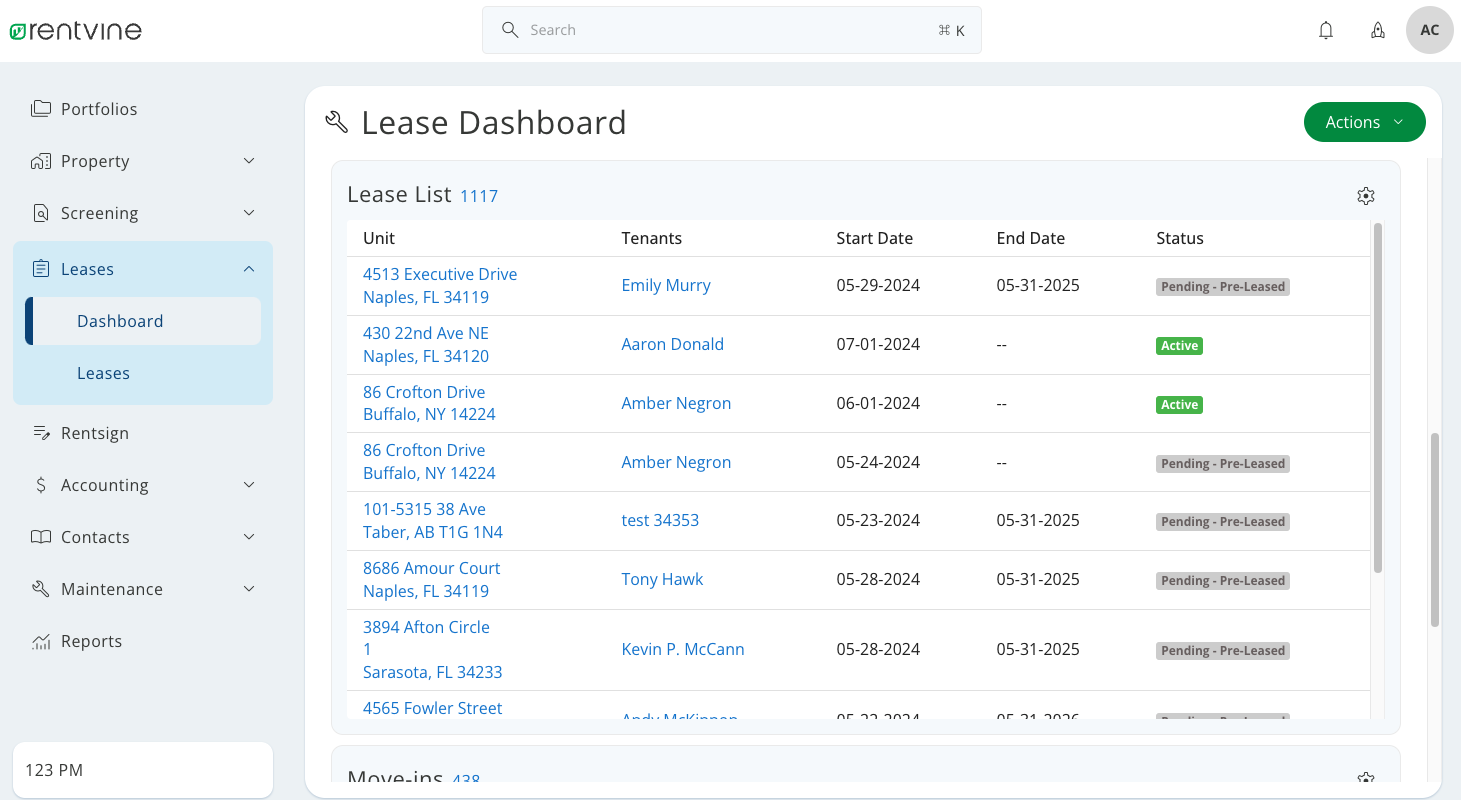Go to the Leases menu item
The image size is (1461, 800).
103,372
